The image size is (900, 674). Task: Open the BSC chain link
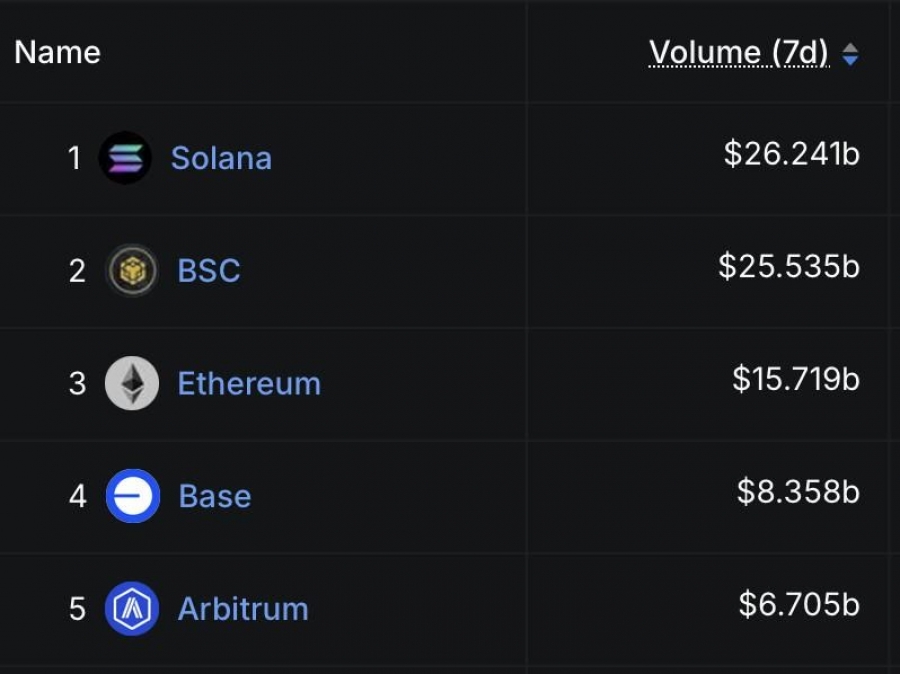coord(209,270)
